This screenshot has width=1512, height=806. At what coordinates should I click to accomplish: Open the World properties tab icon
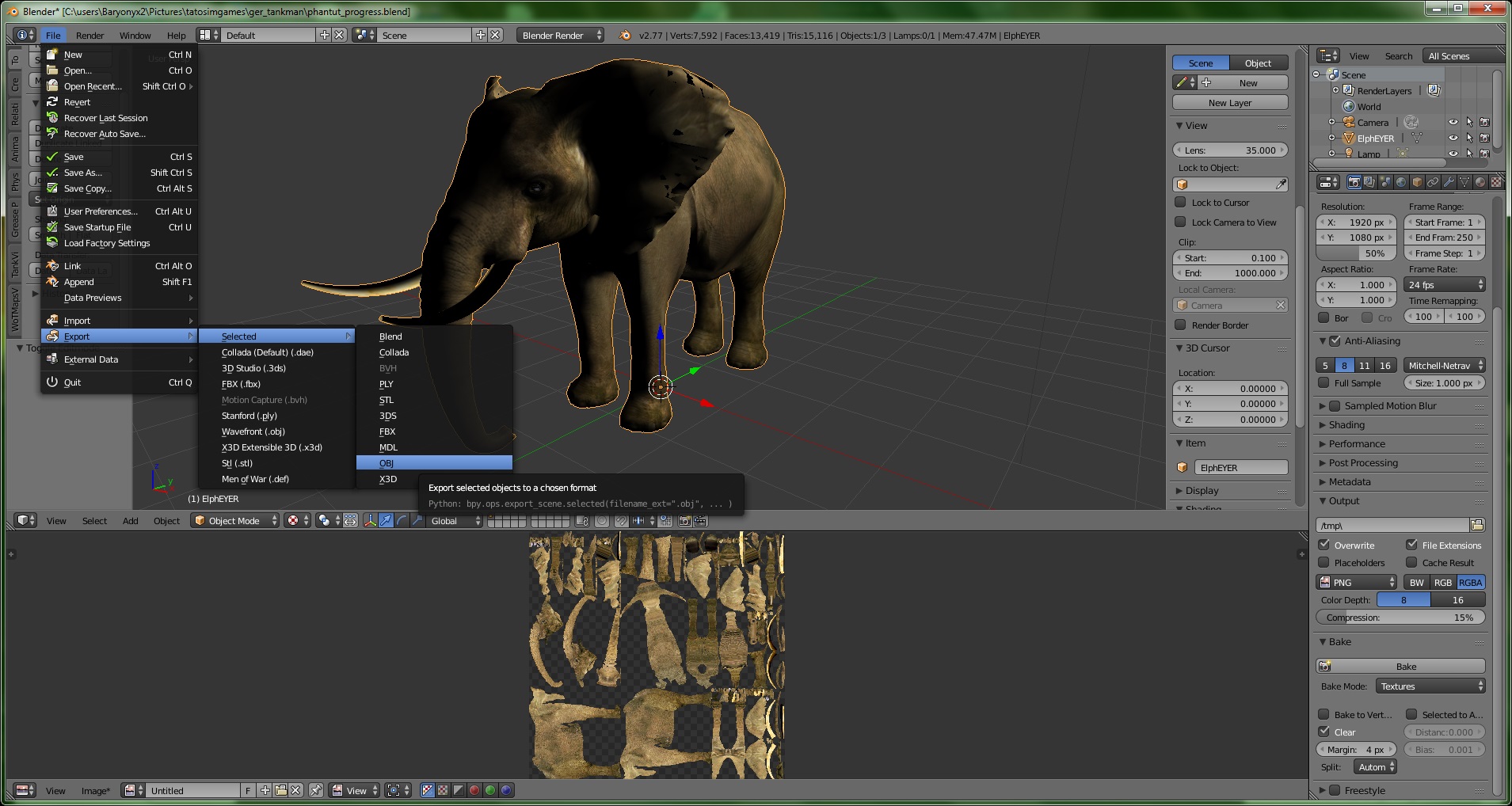coord(1401,182)
